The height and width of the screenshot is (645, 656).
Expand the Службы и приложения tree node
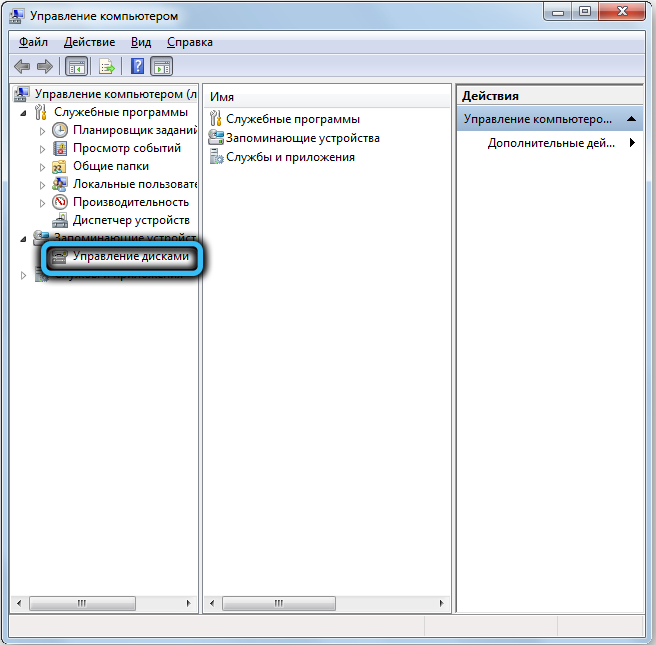(23, 276)
